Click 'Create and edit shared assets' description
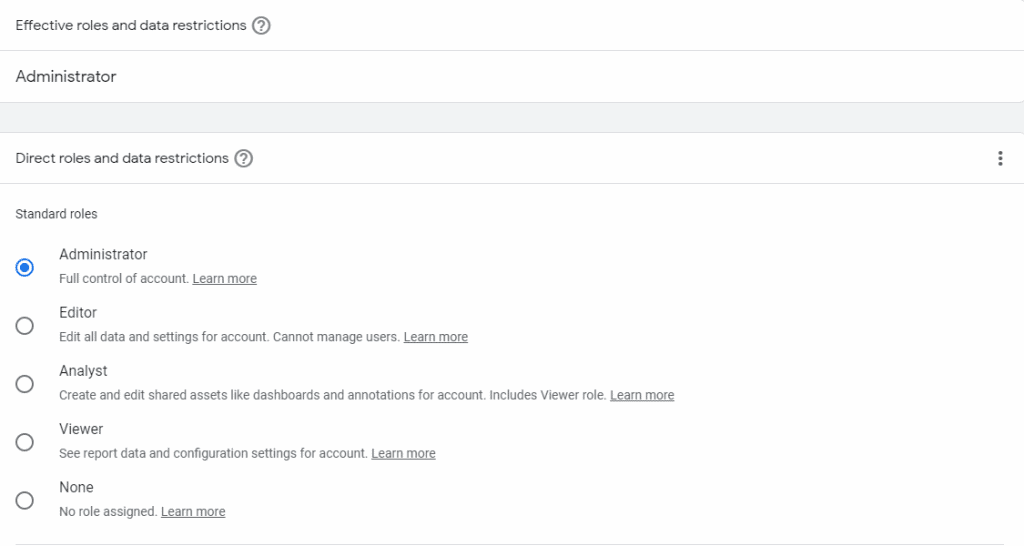 coord(333,395)
